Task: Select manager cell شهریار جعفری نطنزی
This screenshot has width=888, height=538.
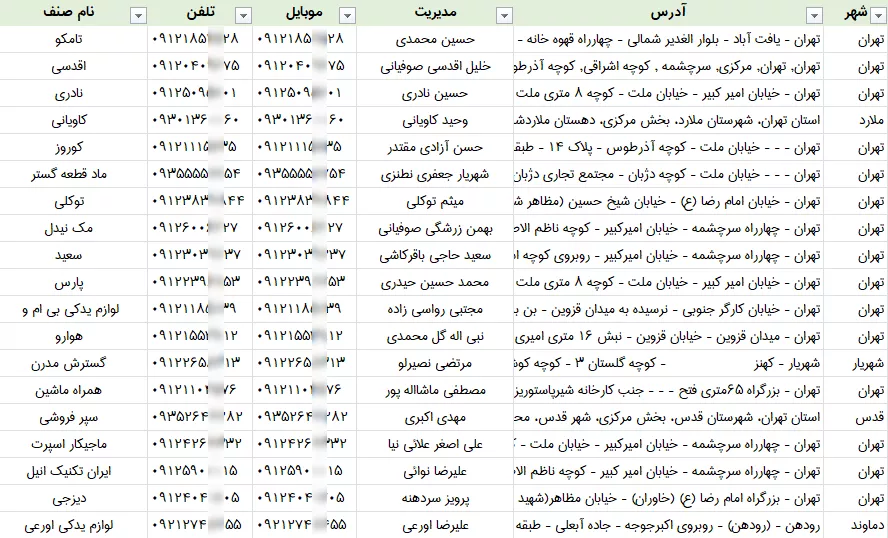Action: (435, 174)
